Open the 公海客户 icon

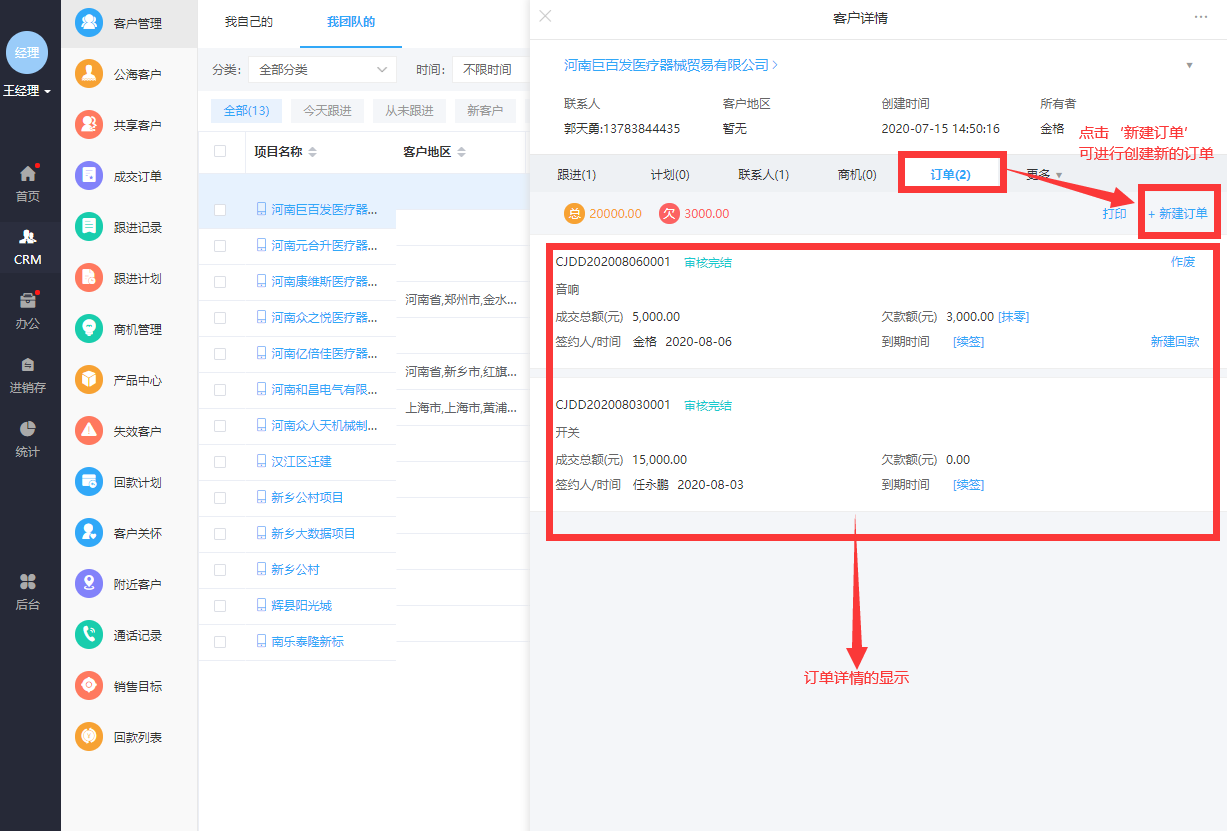pos(89,74)
